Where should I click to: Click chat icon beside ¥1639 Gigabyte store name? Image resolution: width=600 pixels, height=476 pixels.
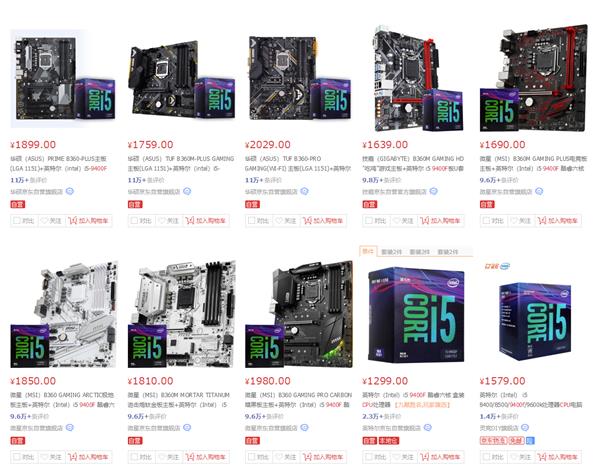[433, 191]
